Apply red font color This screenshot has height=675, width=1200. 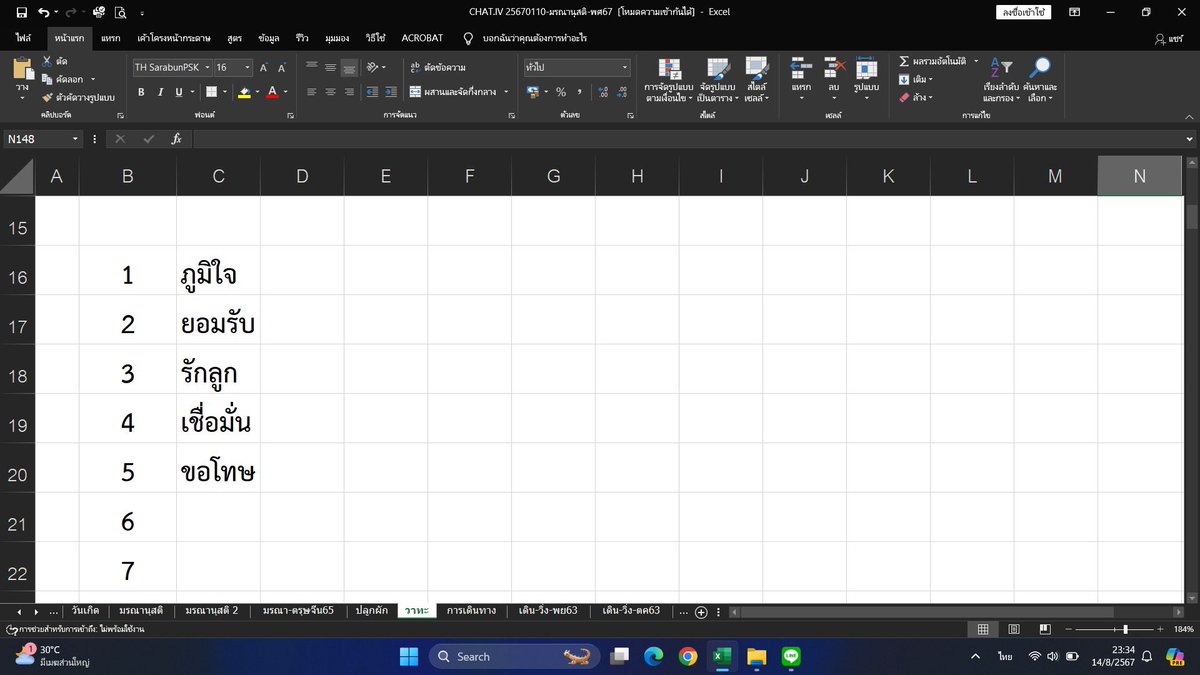coord(272,92)
